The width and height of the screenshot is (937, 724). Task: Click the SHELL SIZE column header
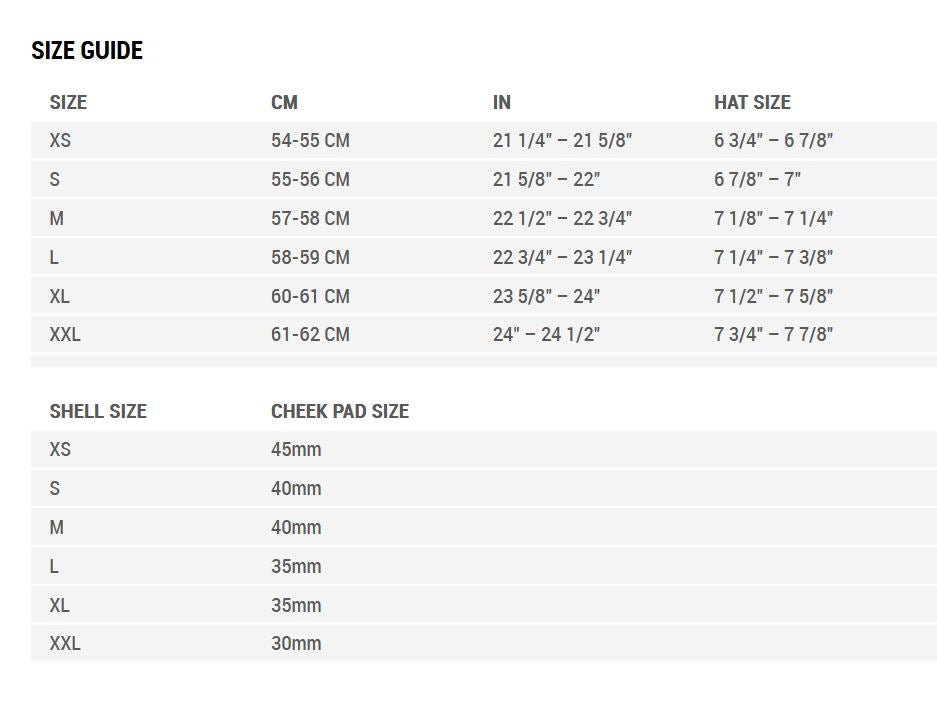(x=98, y=411)
